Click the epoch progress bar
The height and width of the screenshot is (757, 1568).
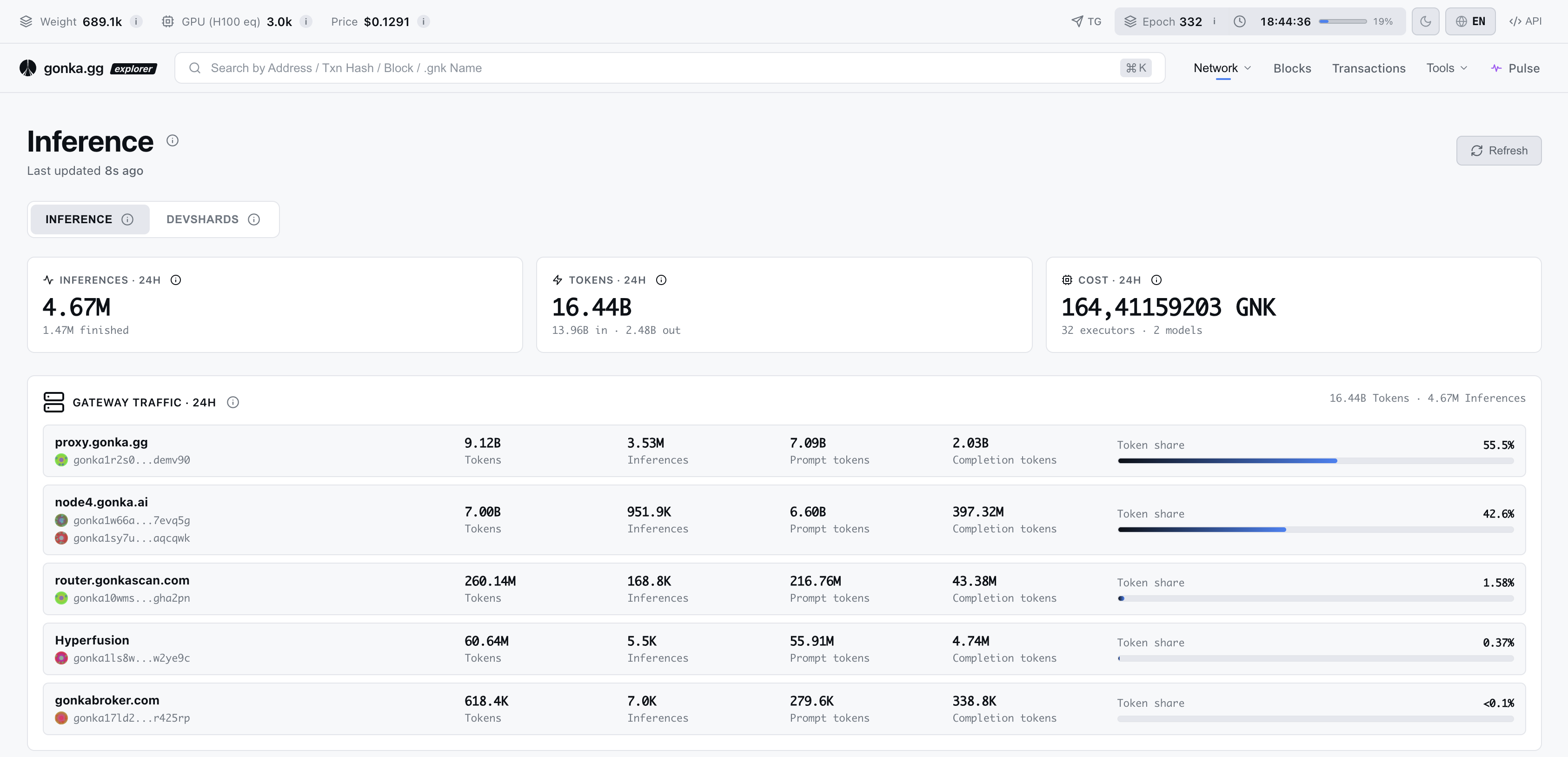tap(1343, 21)
